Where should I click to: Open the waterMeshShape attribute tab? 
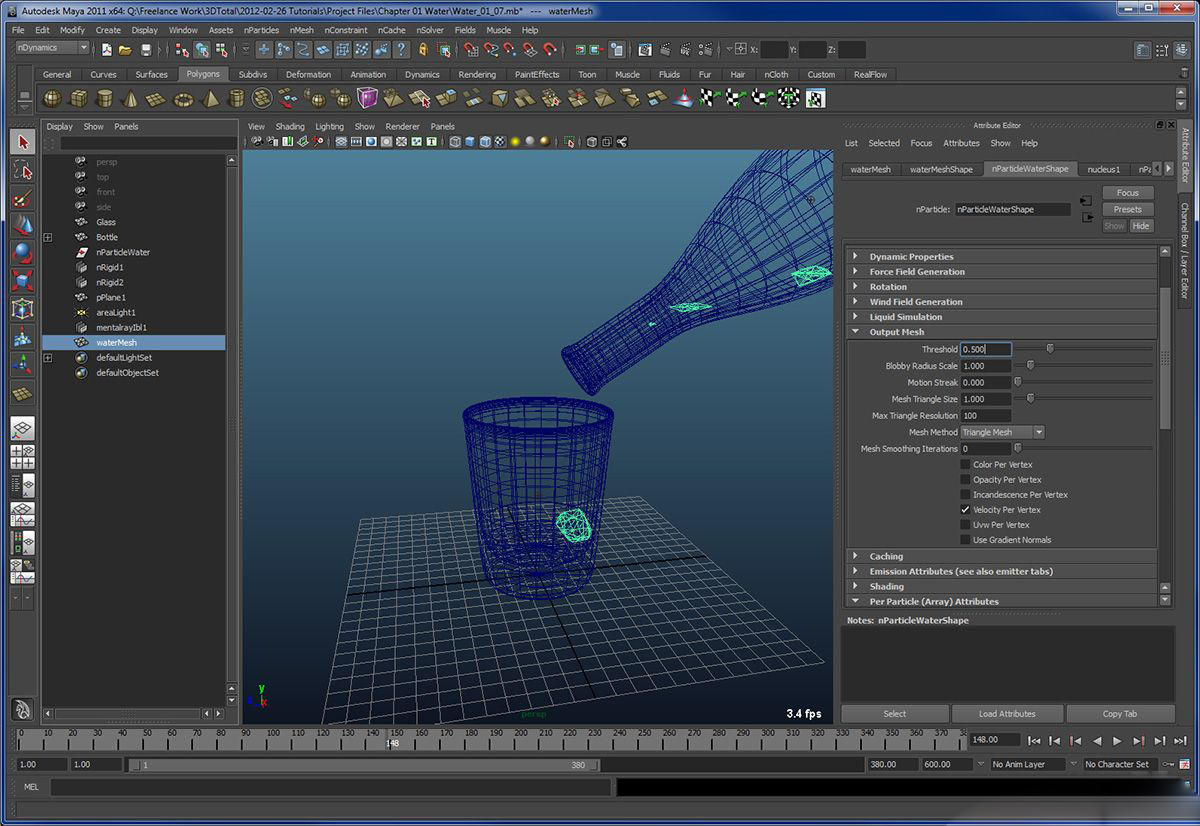click(x=941, y=169)
